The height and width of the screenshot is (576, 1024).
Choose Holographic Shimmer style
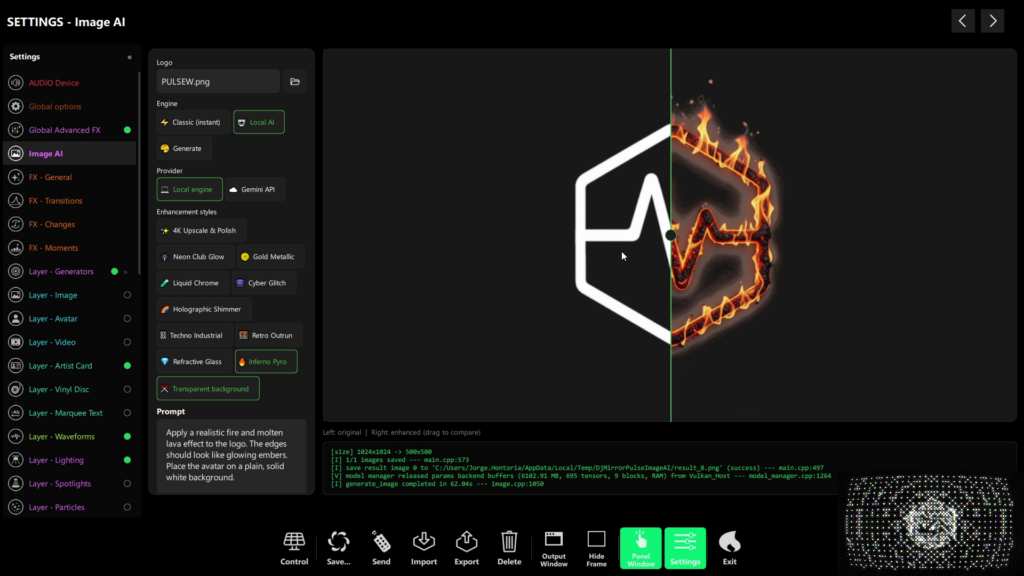click(x=203, y=309)
